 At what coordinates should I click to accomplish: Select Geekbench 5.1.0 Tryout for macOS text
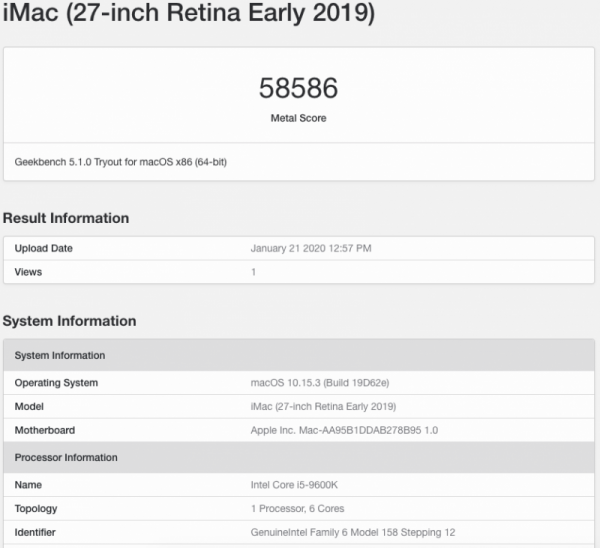pyautogui.click(x=121, y=162)
